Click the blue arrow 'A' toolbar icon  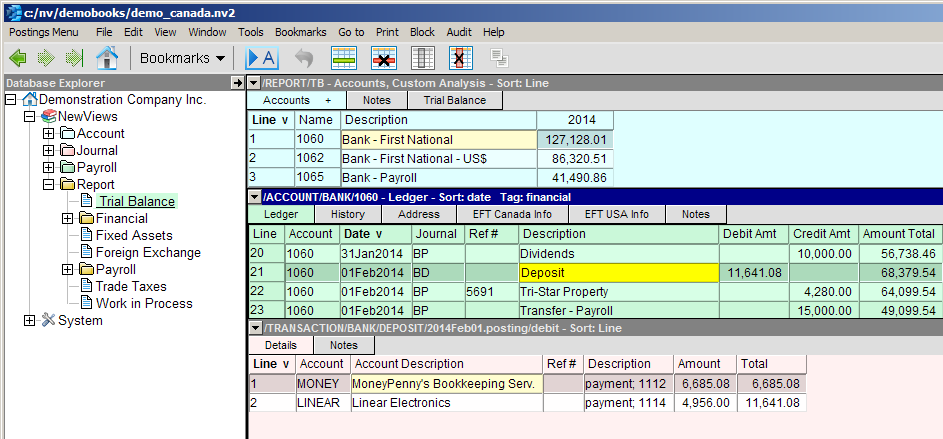click(261, 58)
